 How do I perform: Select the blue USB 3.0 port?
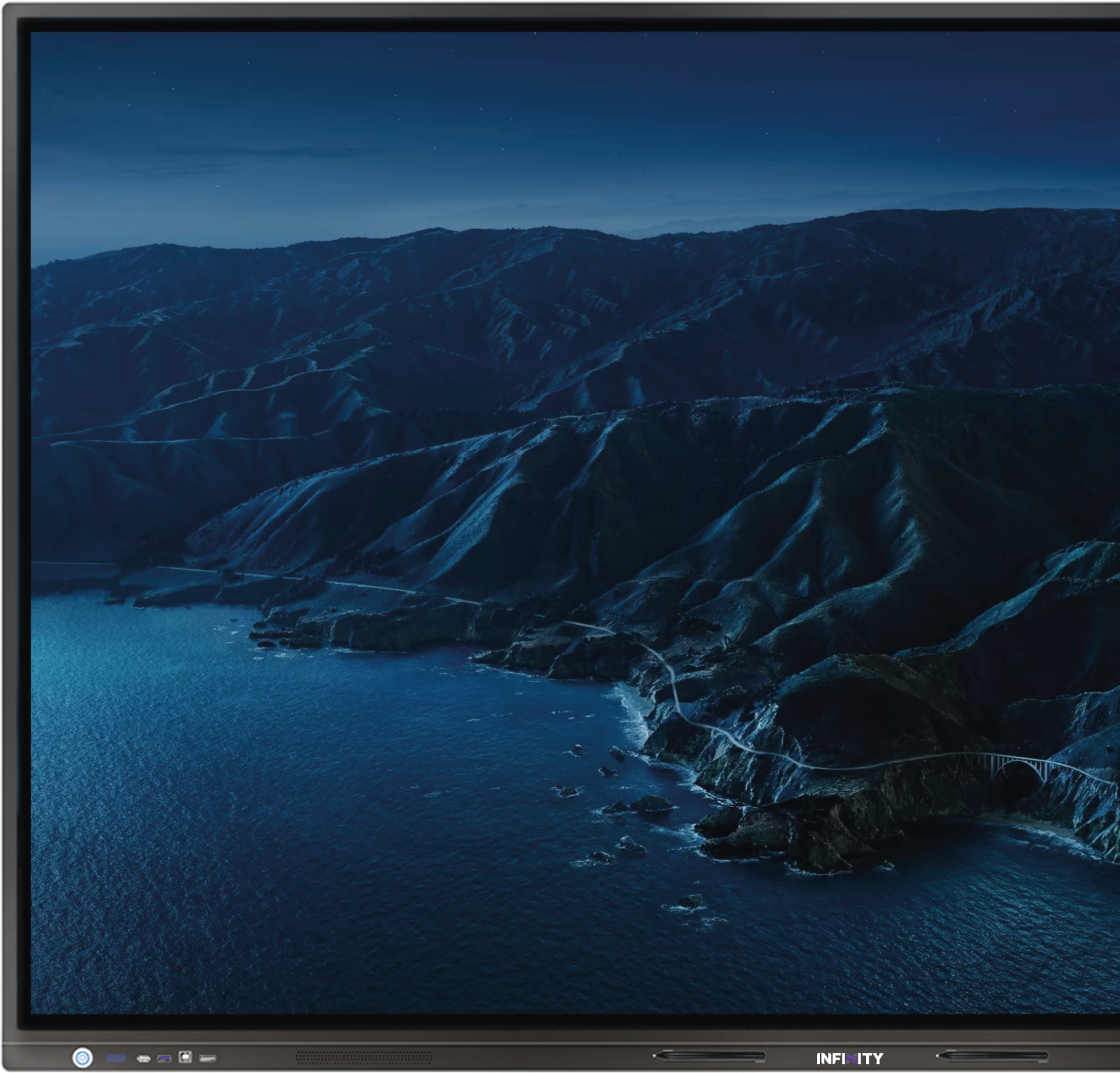click(x=165, y=1059)
